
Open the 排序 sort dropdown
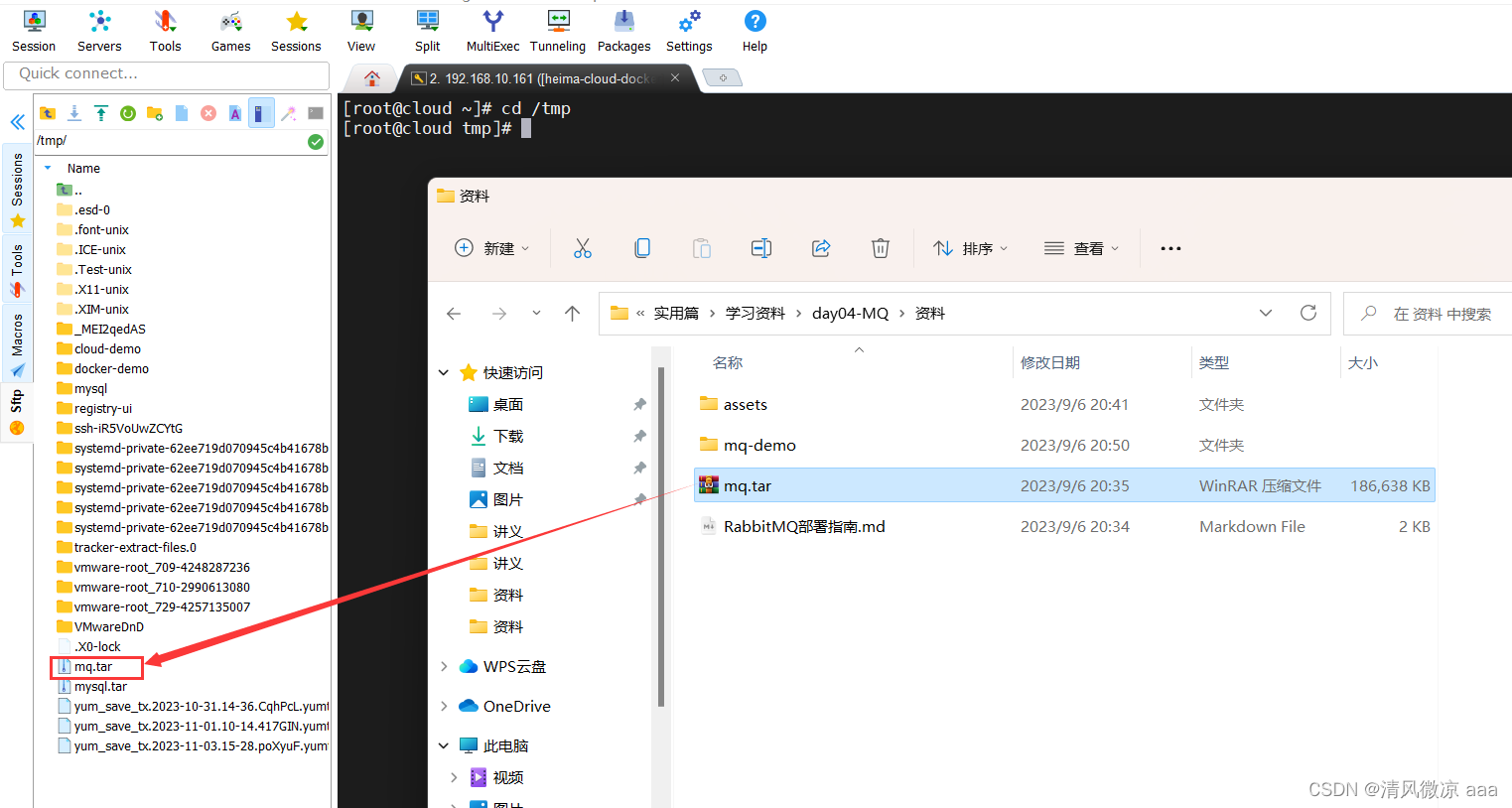(970, 248)
